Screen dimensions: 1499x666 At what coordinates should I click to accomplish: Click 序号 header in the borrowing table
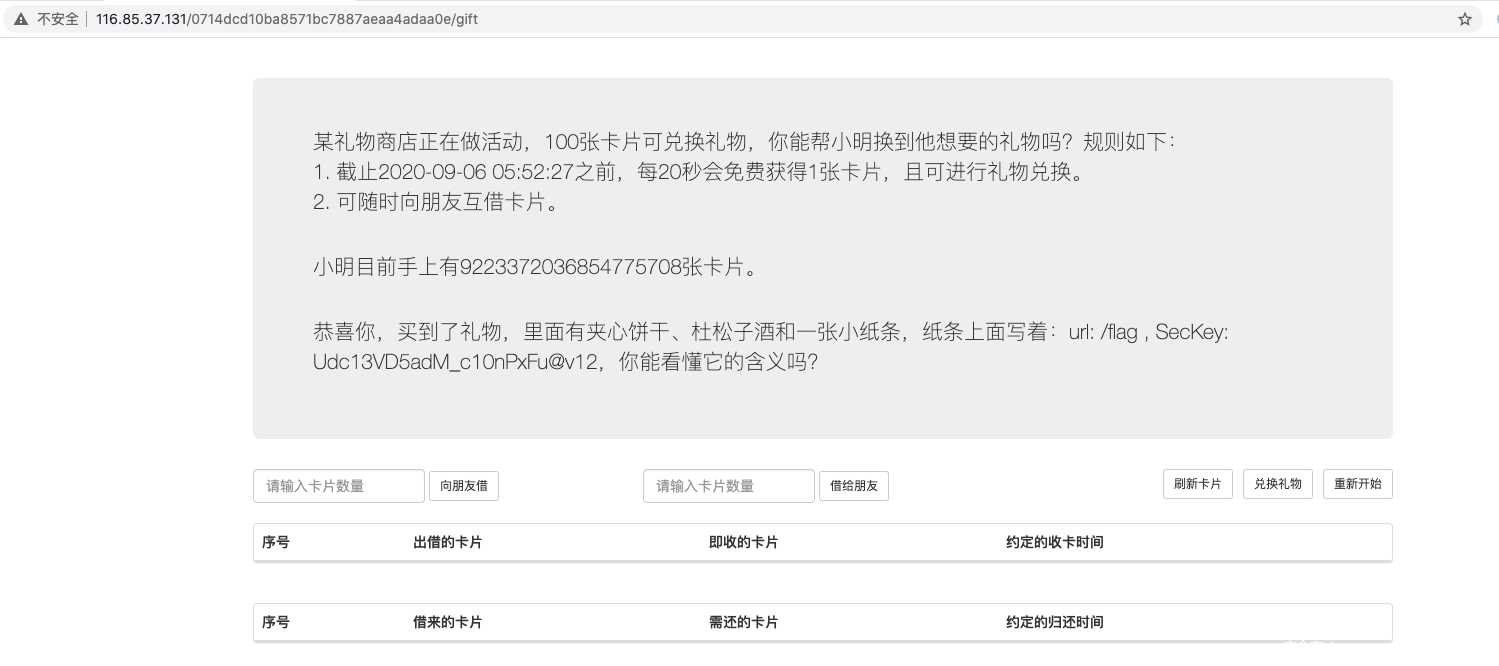(276, 622)
